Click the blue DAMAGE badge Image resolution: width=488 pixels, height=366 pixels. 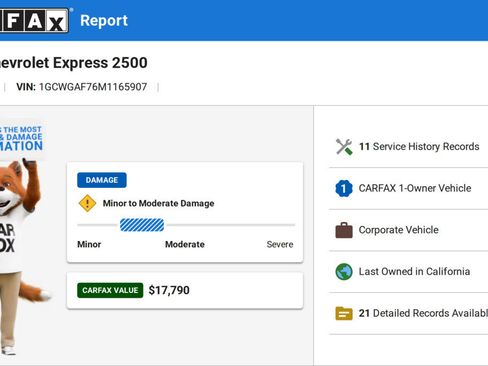(x=102, y=180)
